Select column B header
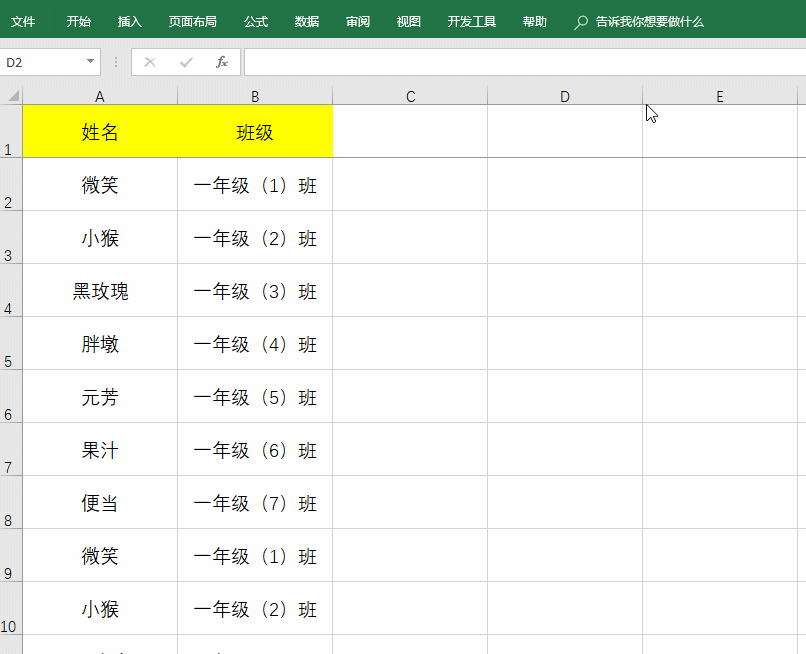Screen dimensions: 806x654 255,96
